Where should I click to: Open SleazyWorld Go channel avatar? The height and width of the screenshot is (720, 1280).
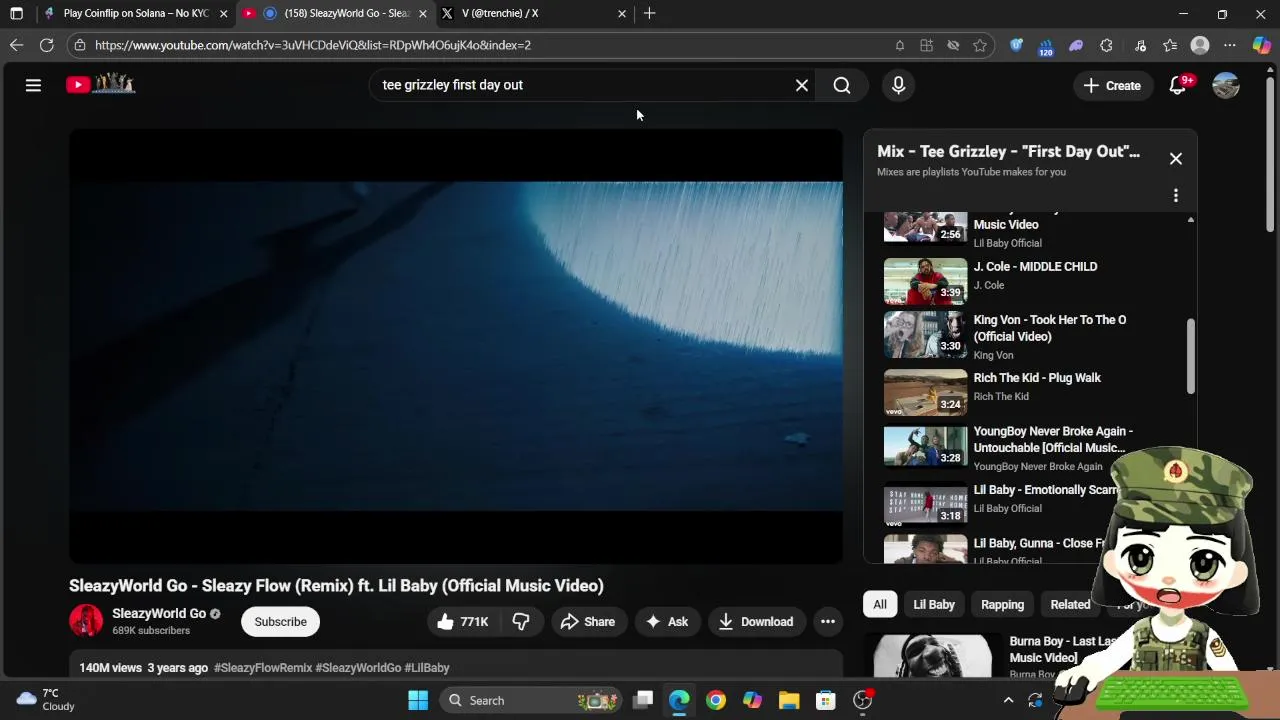click(x=86, y=621)
